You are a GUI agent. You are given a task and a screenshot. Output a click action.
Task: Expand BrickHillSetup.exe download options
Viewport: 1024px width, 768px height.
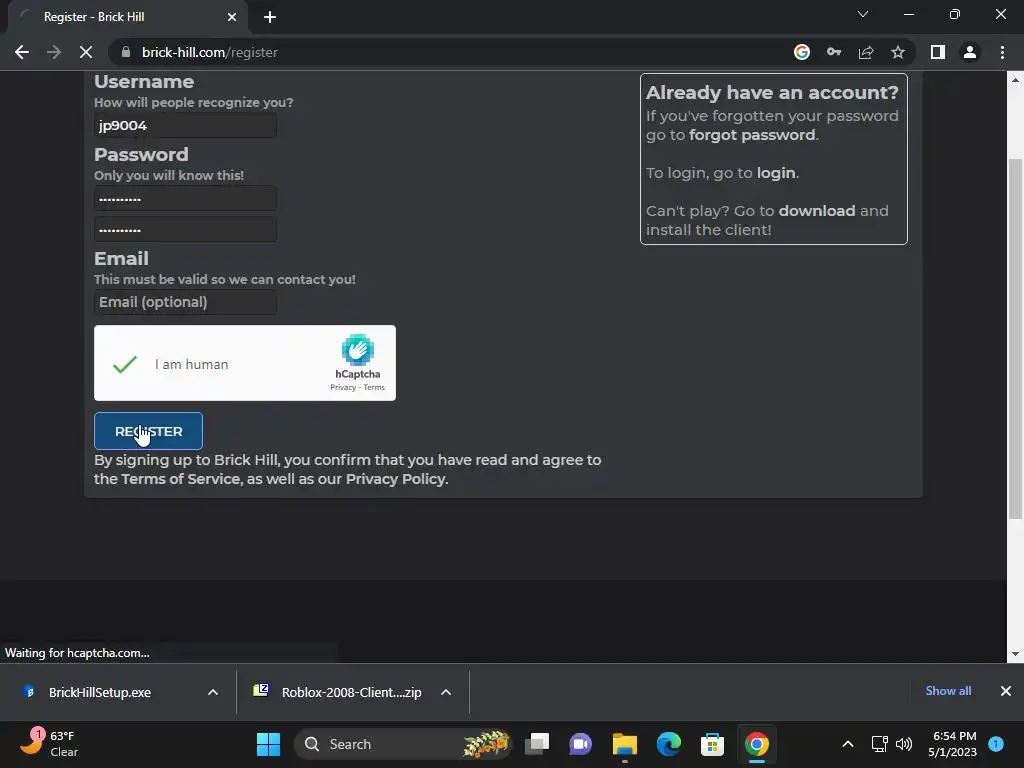(213, 692)
